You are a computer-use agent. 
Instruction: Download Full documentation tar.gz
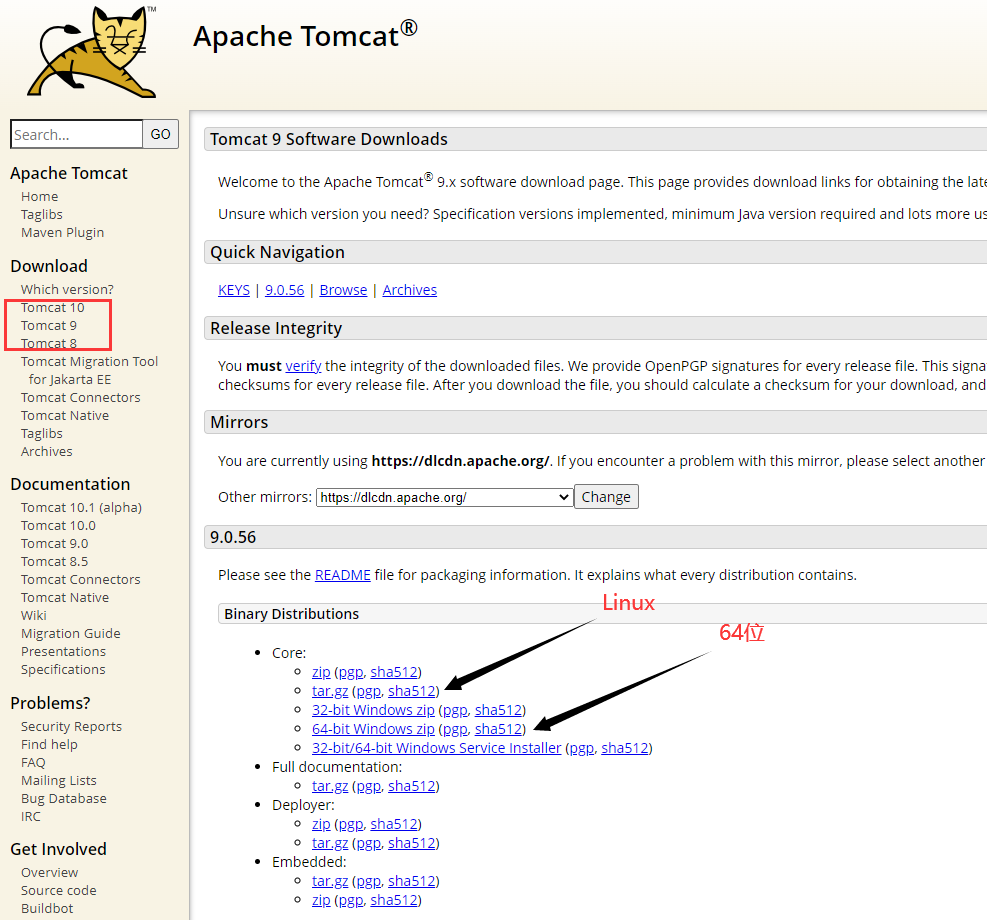[330, 786]
